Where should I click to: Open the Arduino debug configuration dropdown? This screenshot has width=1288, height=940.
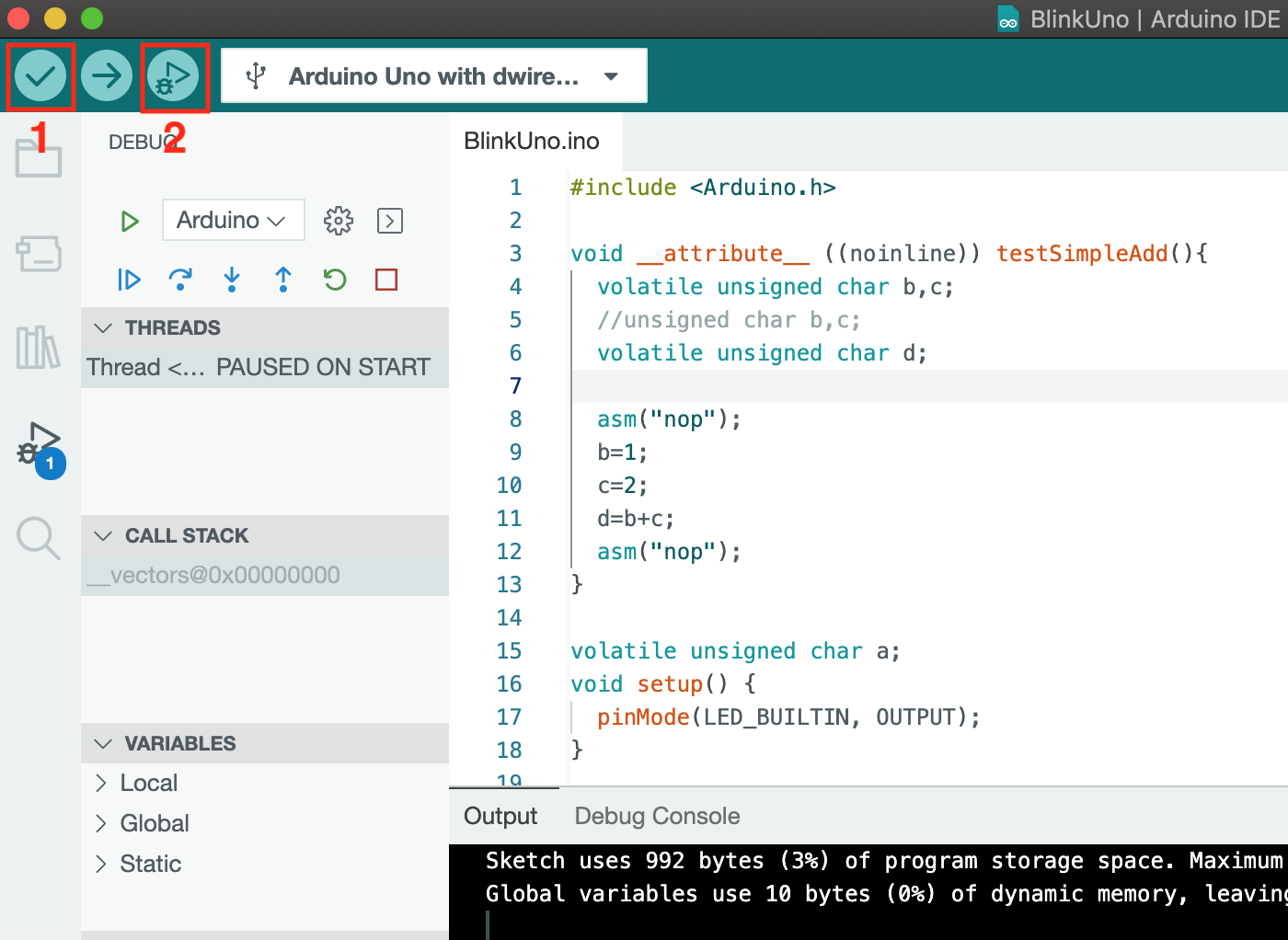coord(233,221)
